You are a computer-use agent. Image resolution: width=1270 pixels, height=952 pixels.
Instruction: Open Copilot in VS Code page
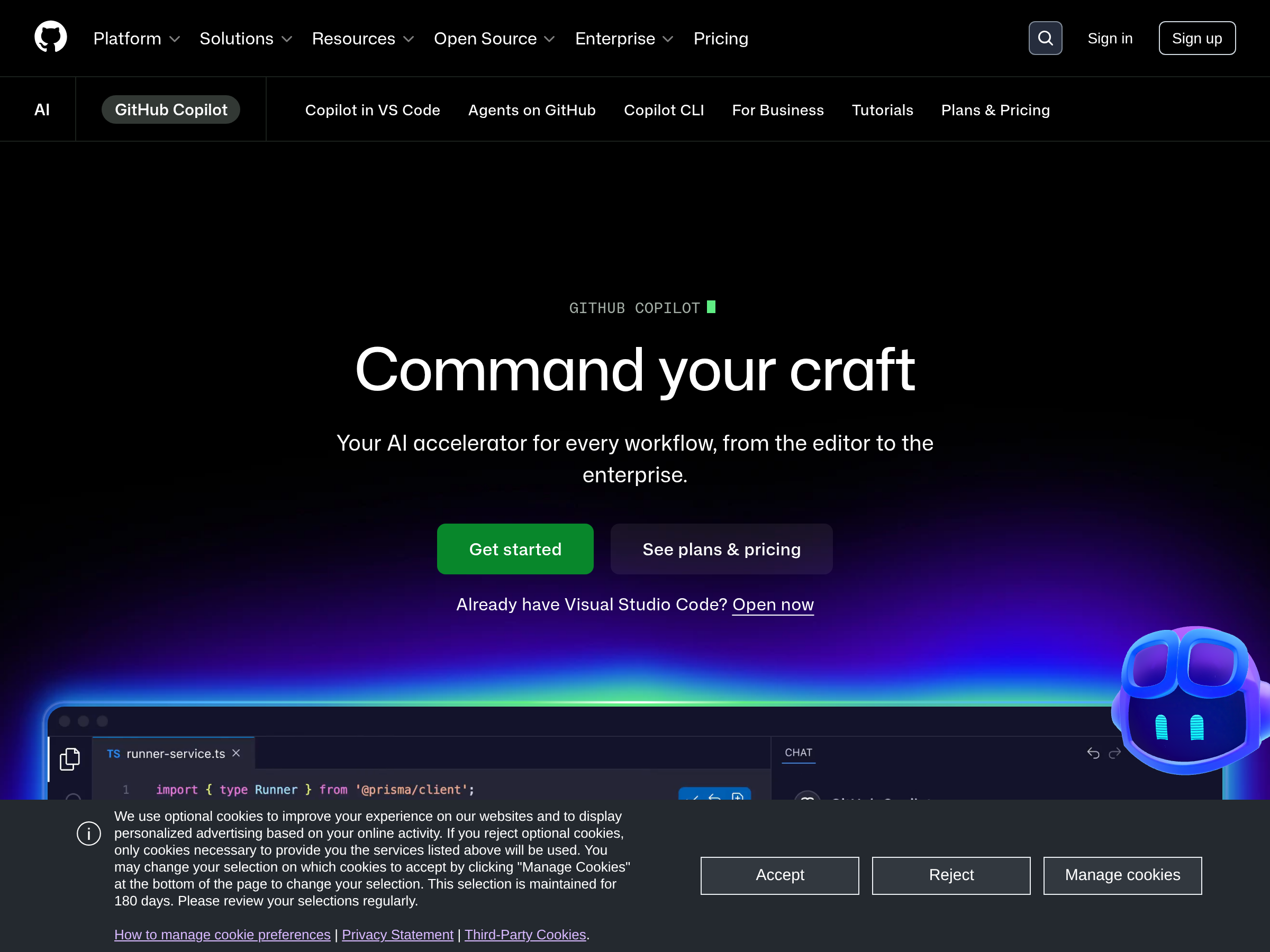(x=373, y=110)
